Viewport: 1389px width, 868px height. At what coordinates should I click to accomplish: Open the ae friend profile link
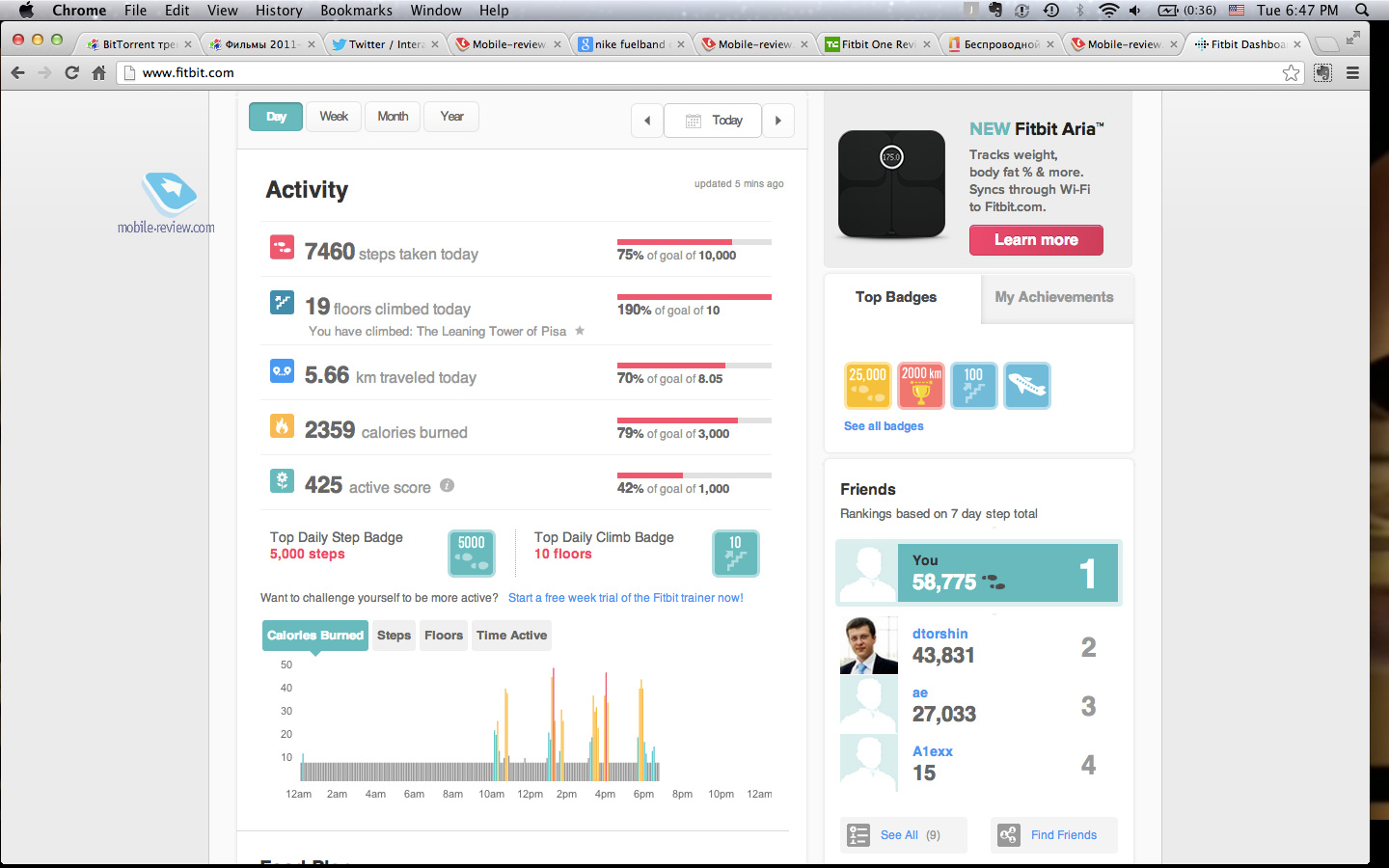(x=920, y=692)
